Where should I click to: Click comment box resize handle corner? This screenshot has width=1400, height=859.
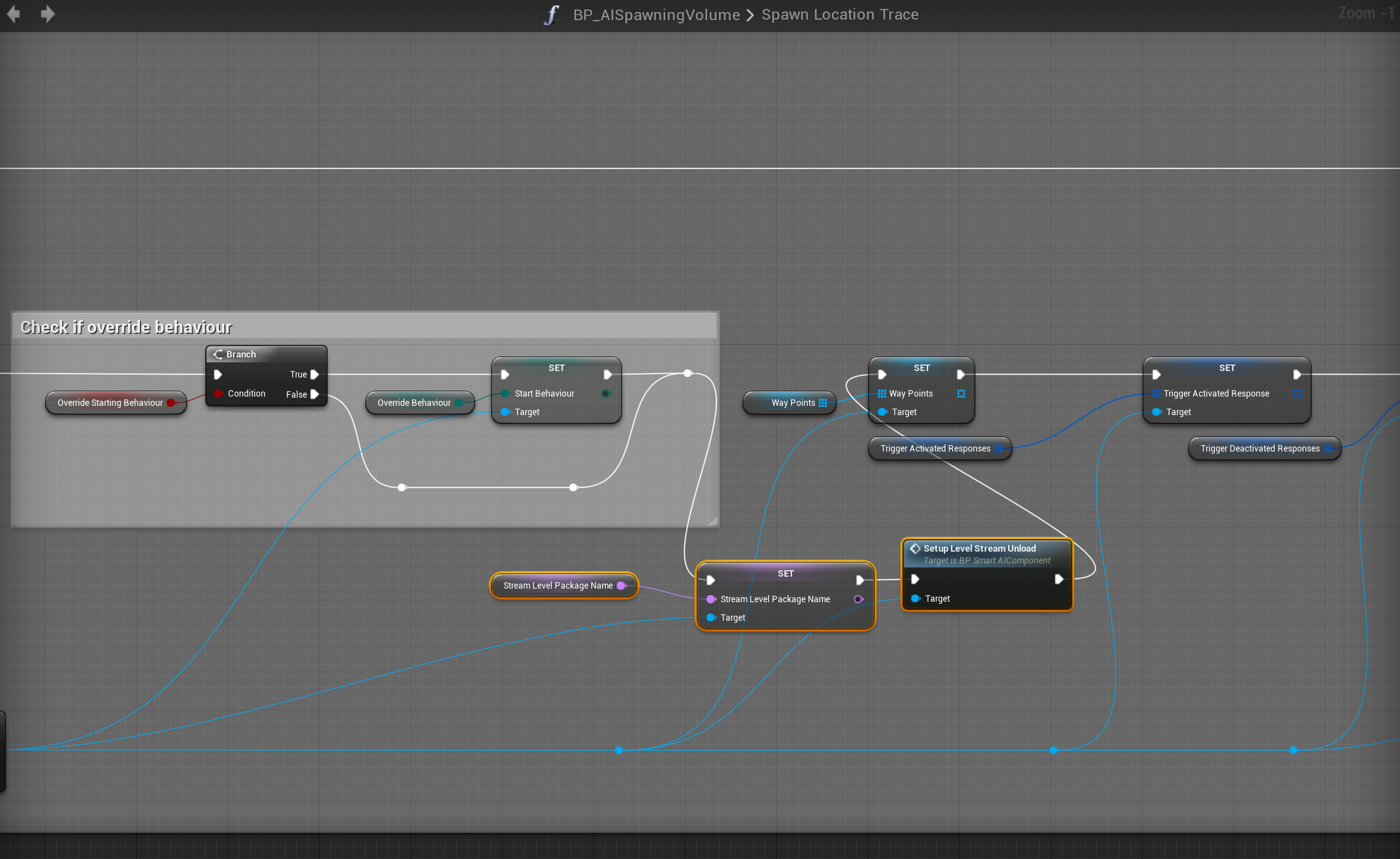tap(712, 522)
